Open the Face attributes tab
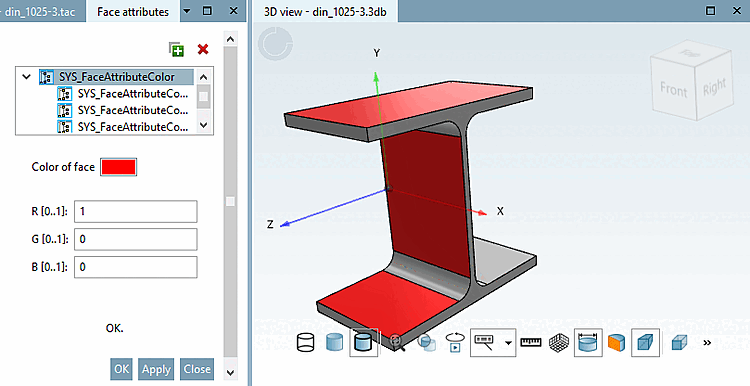The image size is (750, 386). pyautogui.click(x=133, y=11)
